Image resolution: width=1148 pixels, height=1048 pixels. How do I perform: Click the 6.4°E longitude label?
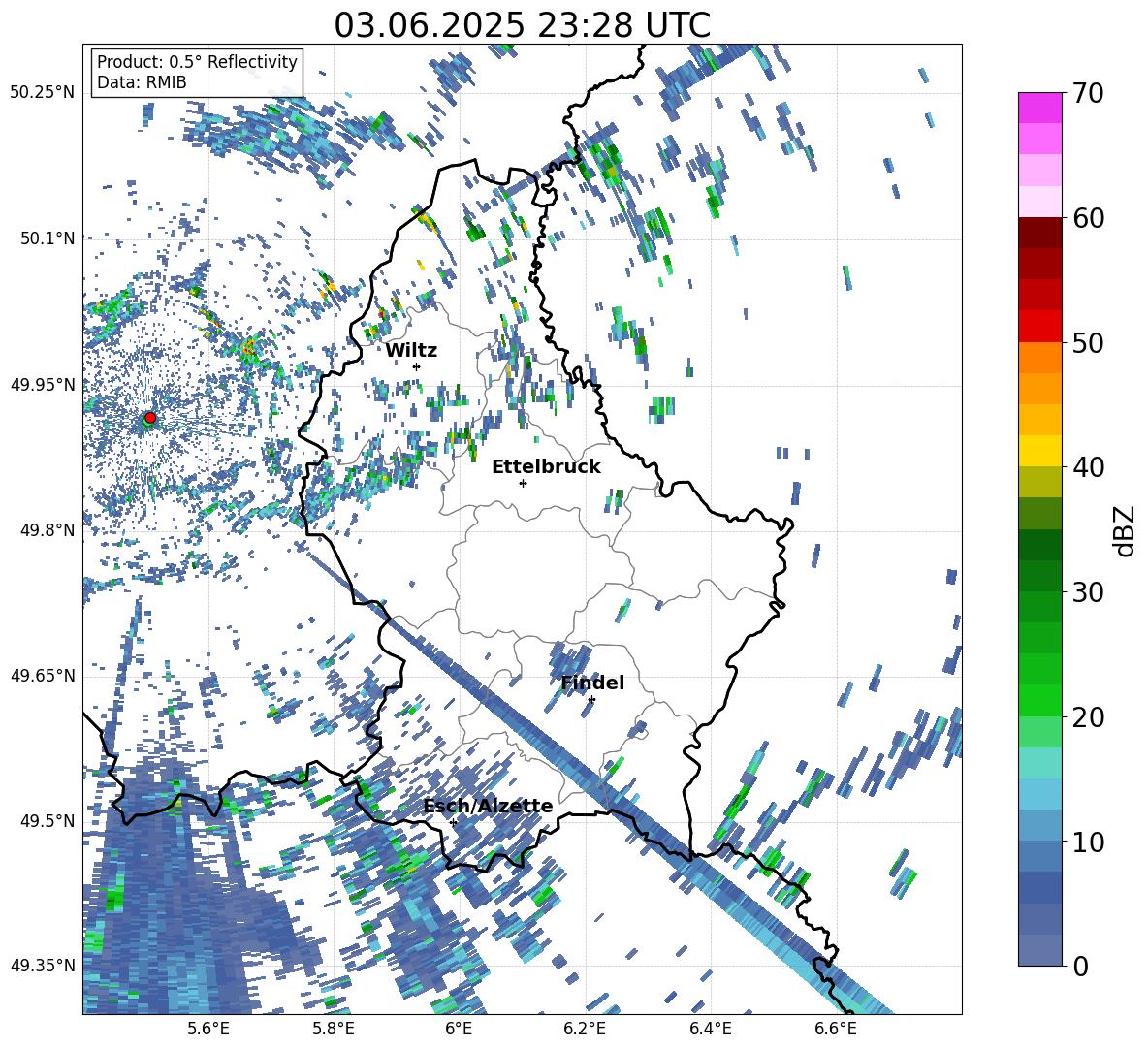(x=710, y=1029)
